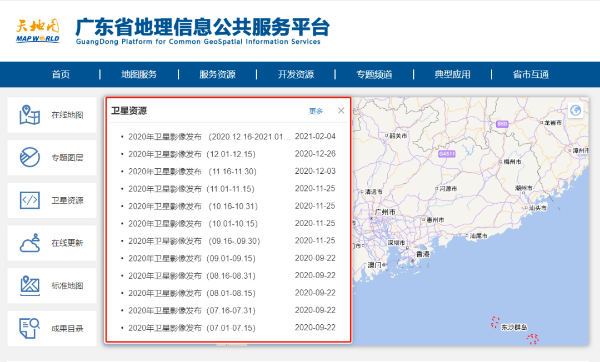Open the (12.01-12.15) satellite image release

click(192, 154)
